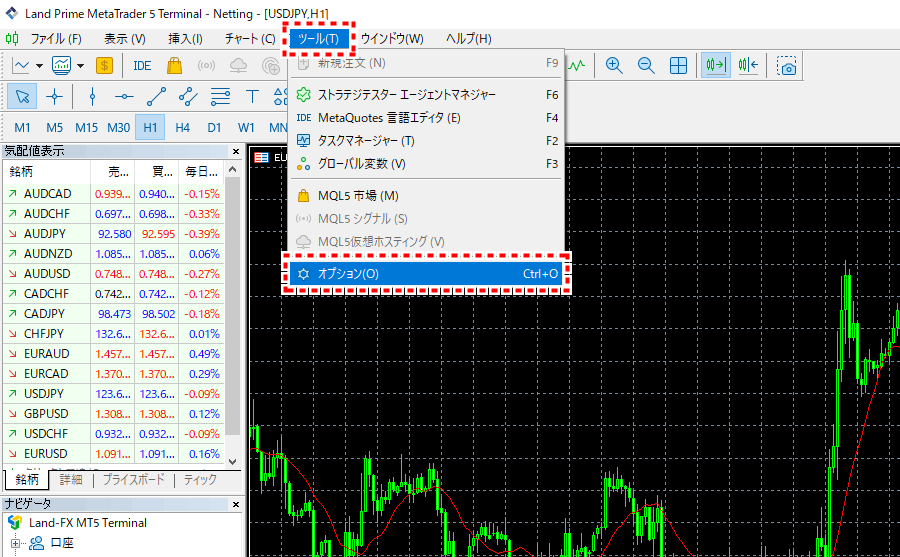Close the 気配値表示 panel
This screenshot has width=900, height=557.
(236, 152)
